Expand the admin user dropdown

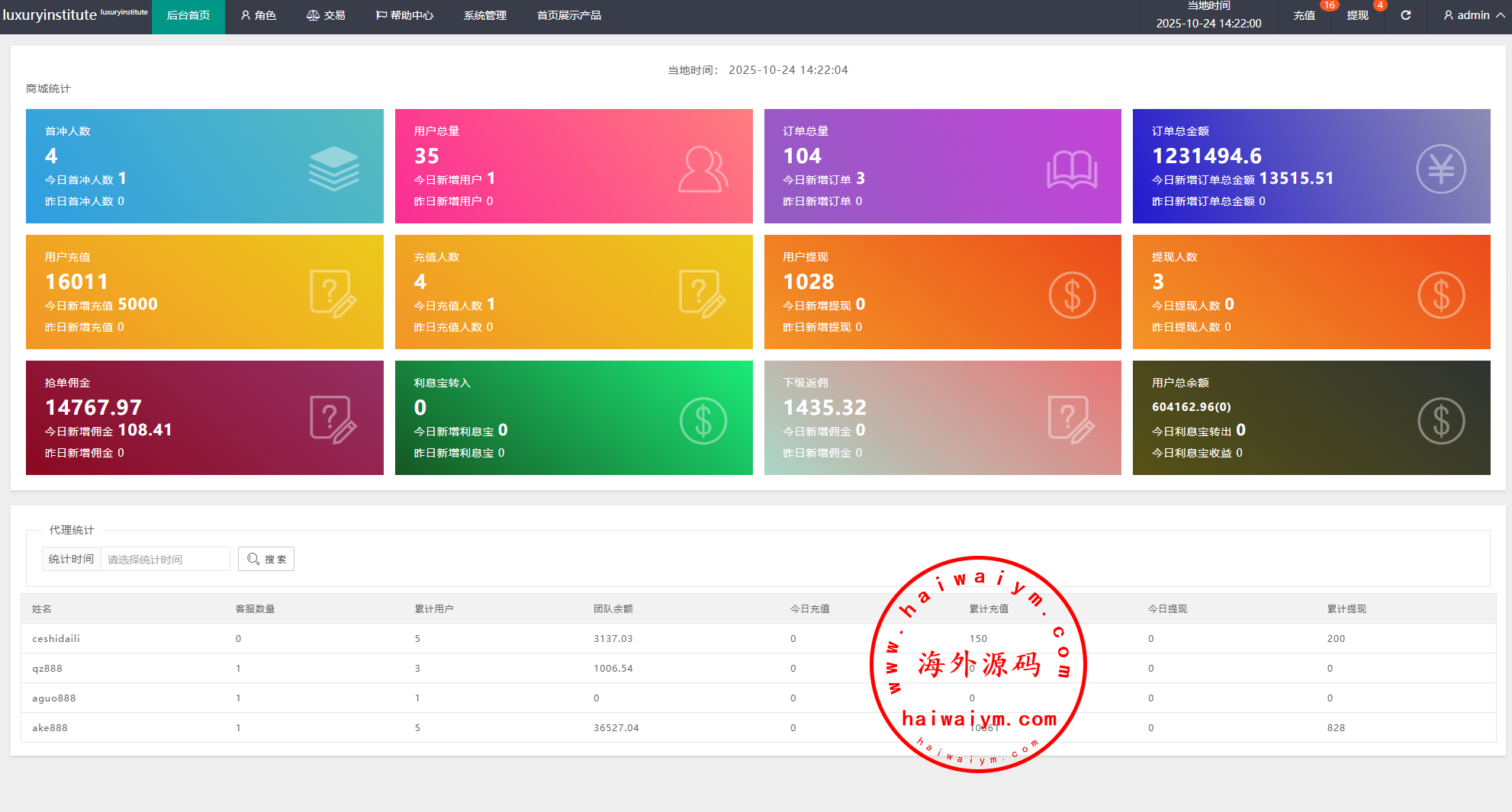coord(1473,15)
